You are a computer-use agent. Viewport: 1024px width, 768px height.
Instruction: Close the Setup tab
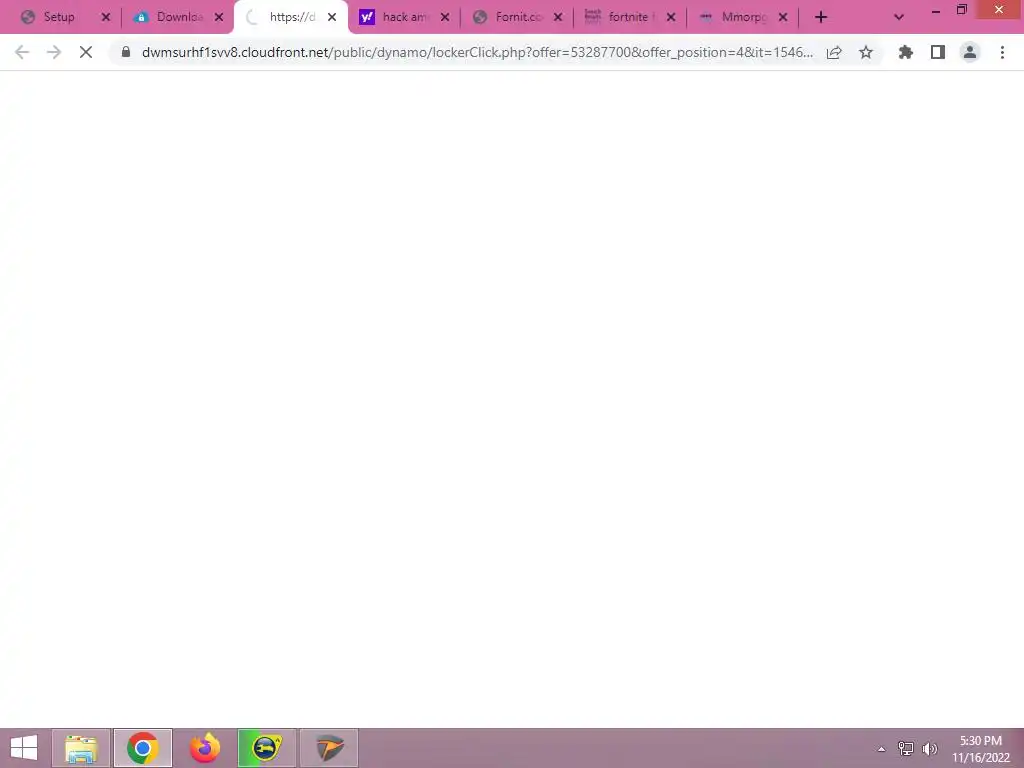click(x=106, y=18)
